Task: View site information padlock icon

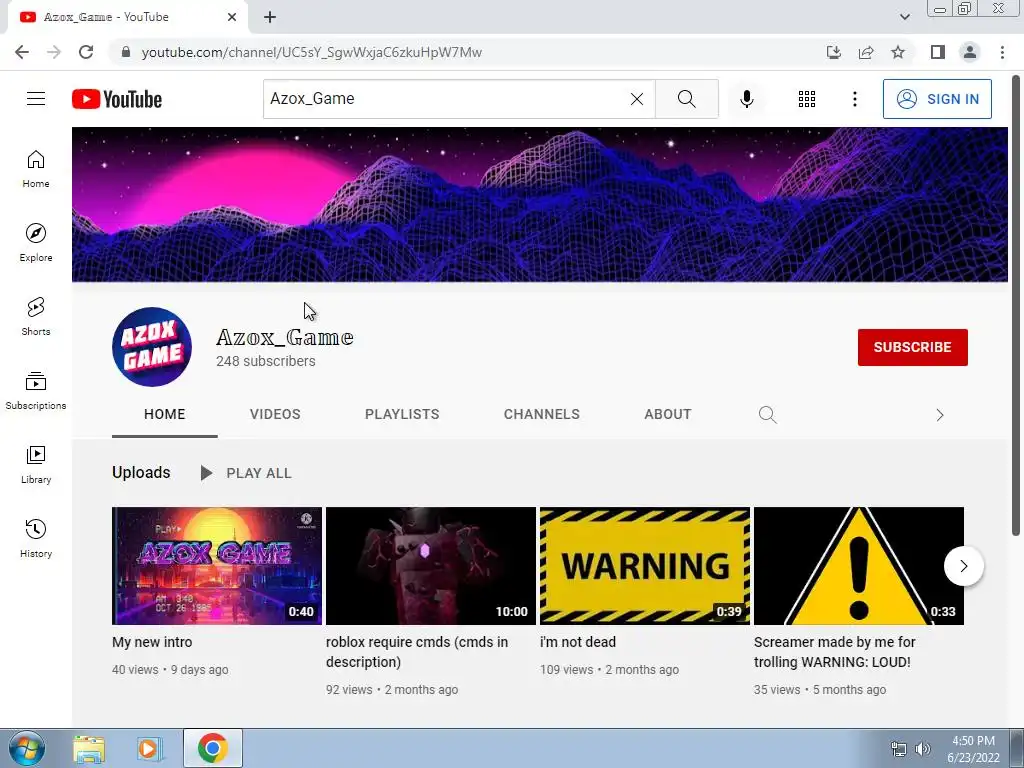Action: pyautogui.click(x=126, y=52)
